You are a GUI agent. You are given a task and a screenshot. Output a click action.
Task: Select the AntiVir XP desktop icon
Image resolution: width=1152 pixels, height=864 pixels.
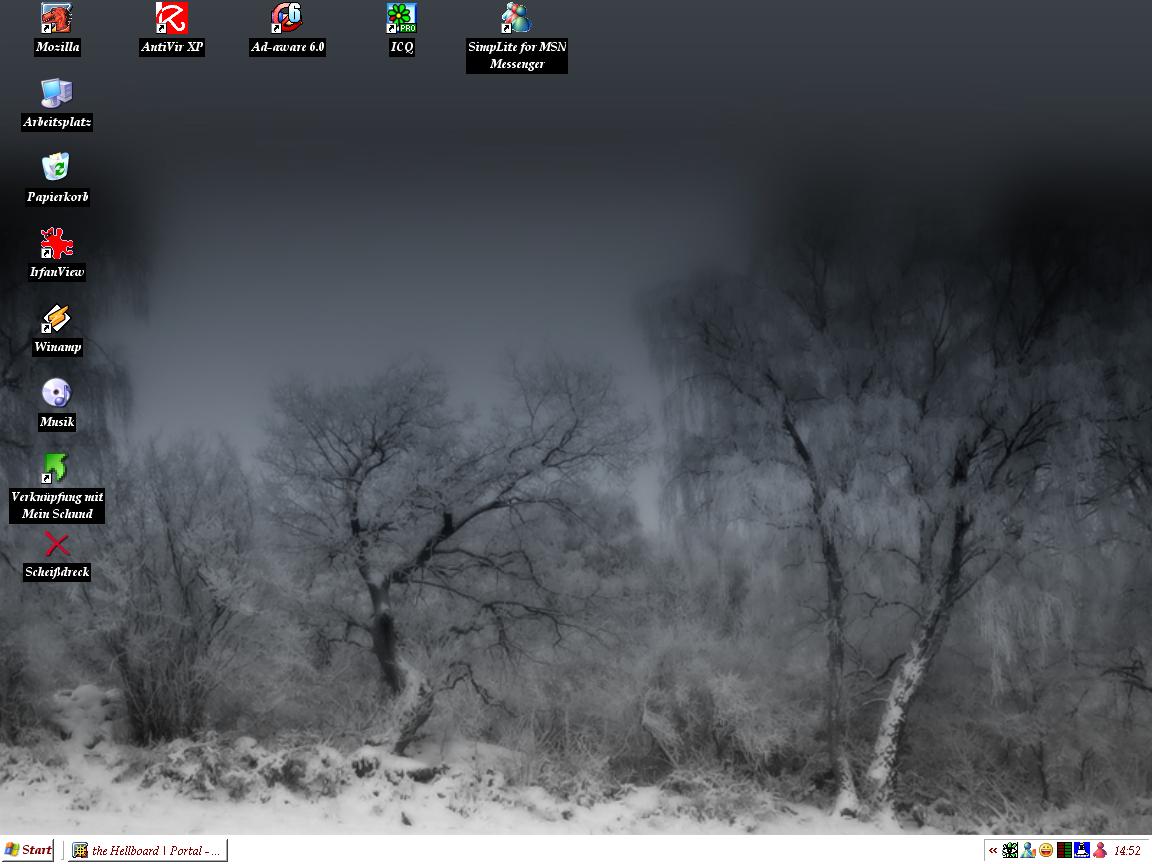172,18
